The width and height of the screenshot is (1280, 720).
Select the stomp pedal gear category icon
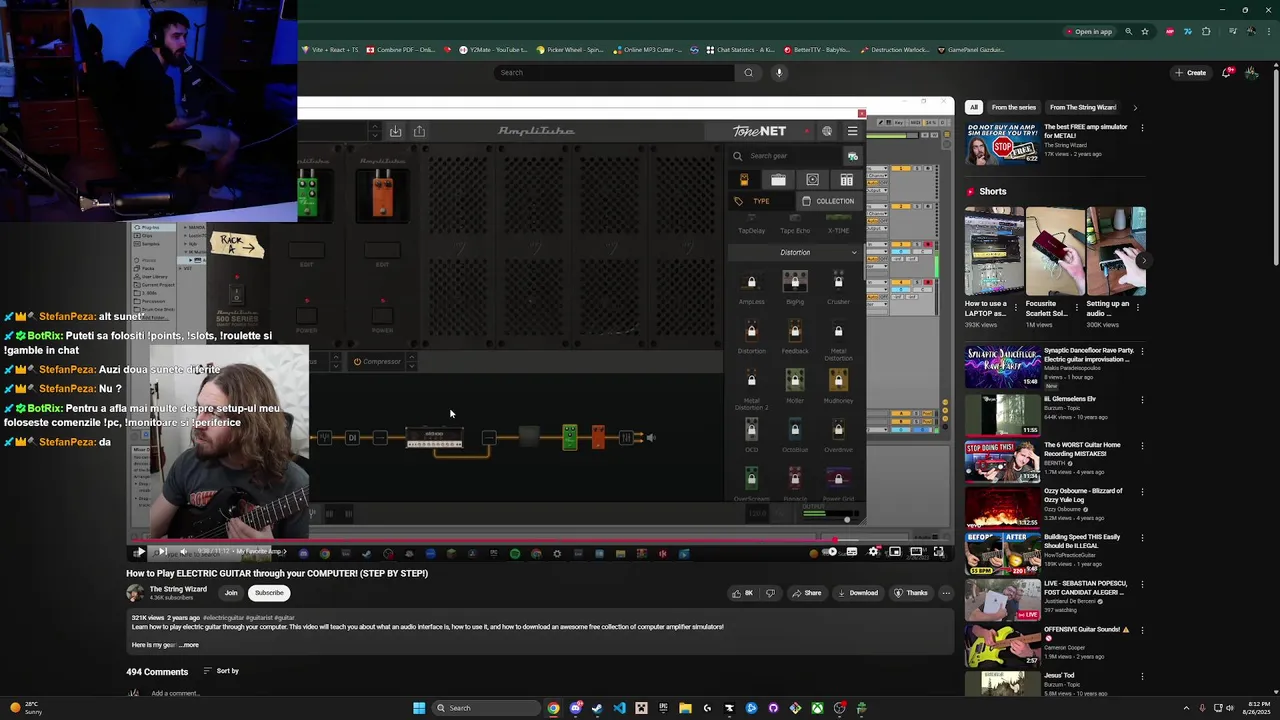pyautogui.click(x=744, y=180)
